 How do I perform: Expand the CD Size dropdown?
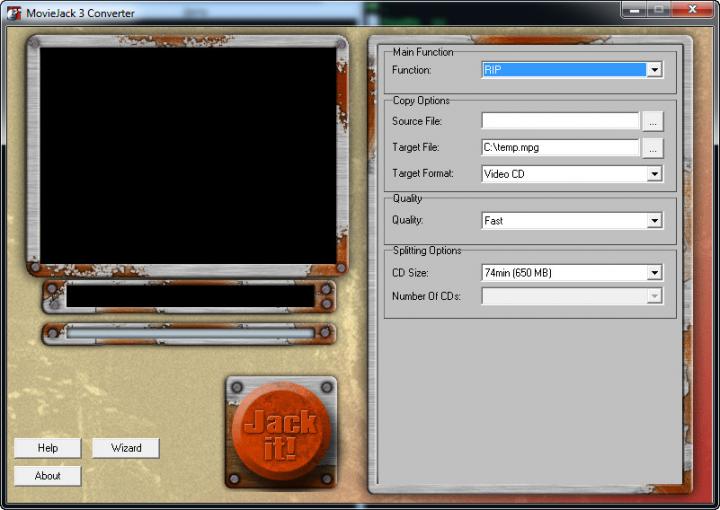(x=654, y=273)
